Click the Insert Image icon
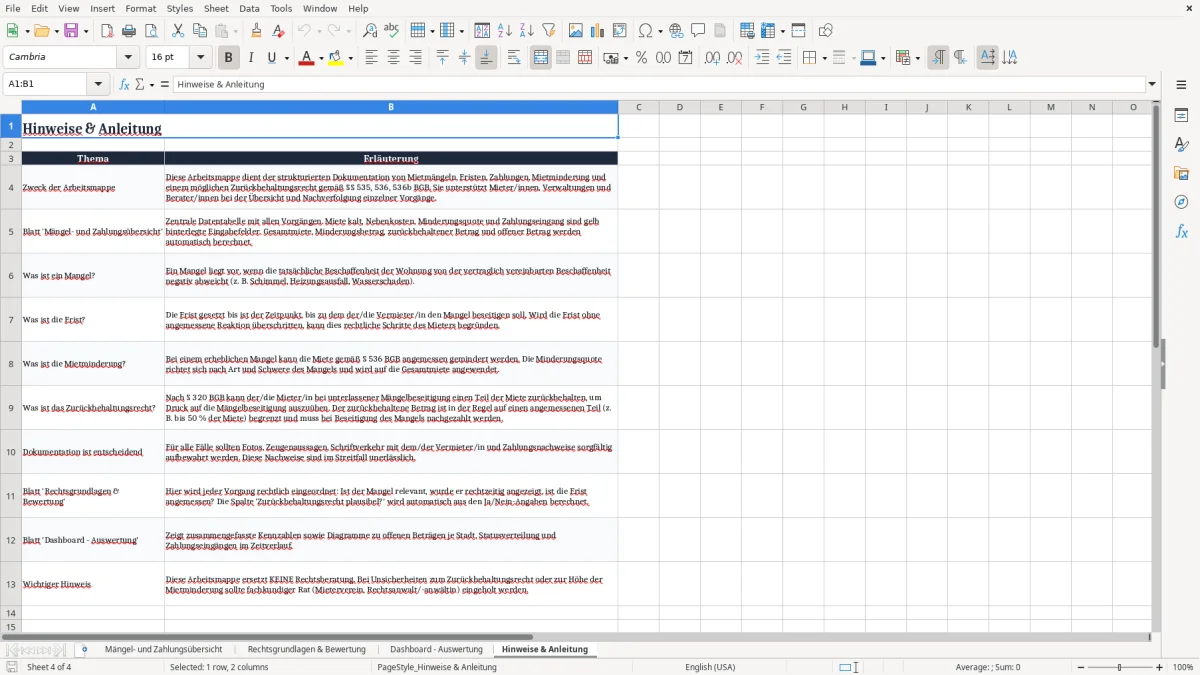Screen dimensions: 1200x675 pyautogui.click(x=575, y=31)
